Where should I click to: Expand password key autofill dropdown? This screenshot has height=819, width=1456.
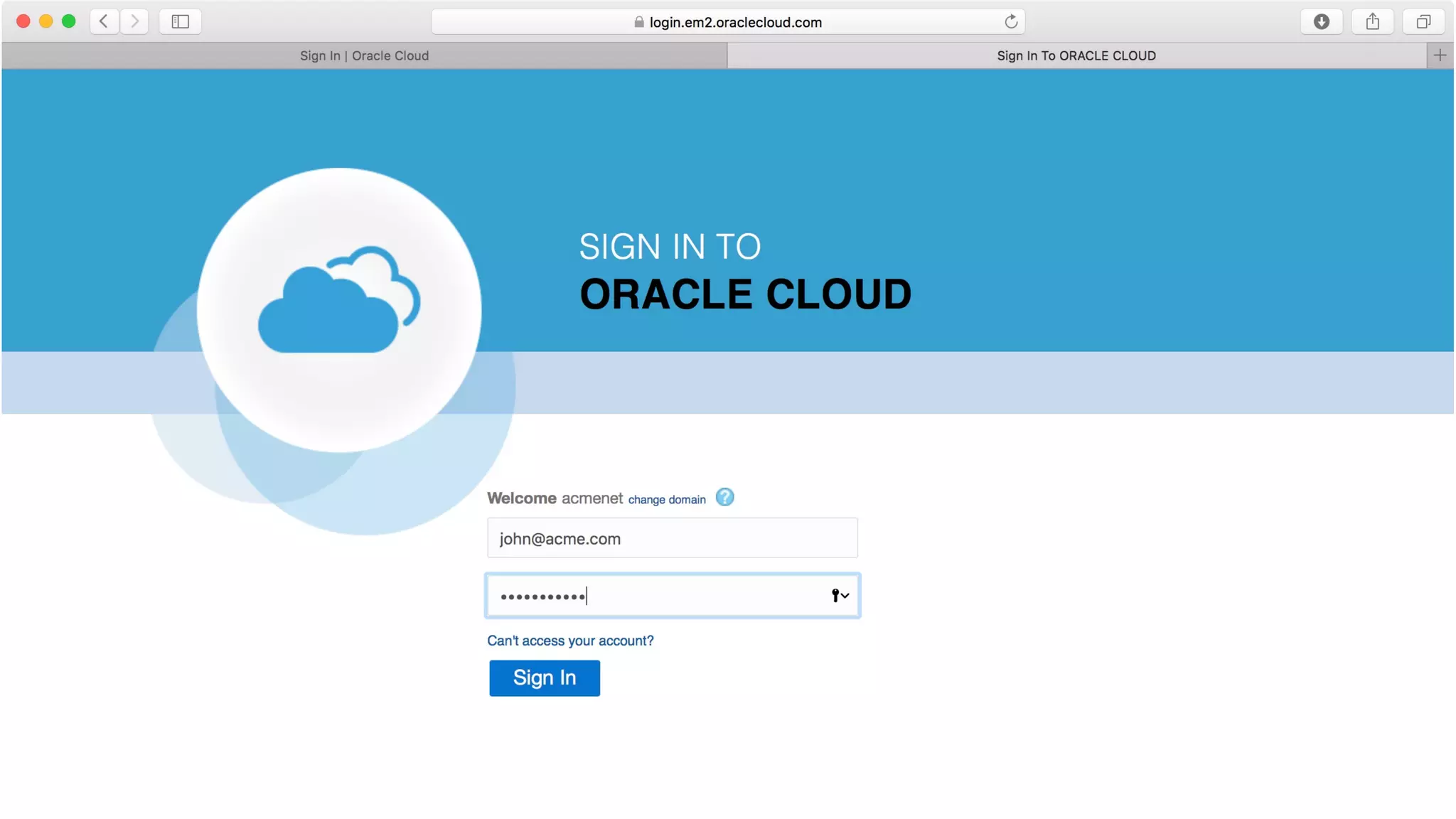(x=840, y=596)
